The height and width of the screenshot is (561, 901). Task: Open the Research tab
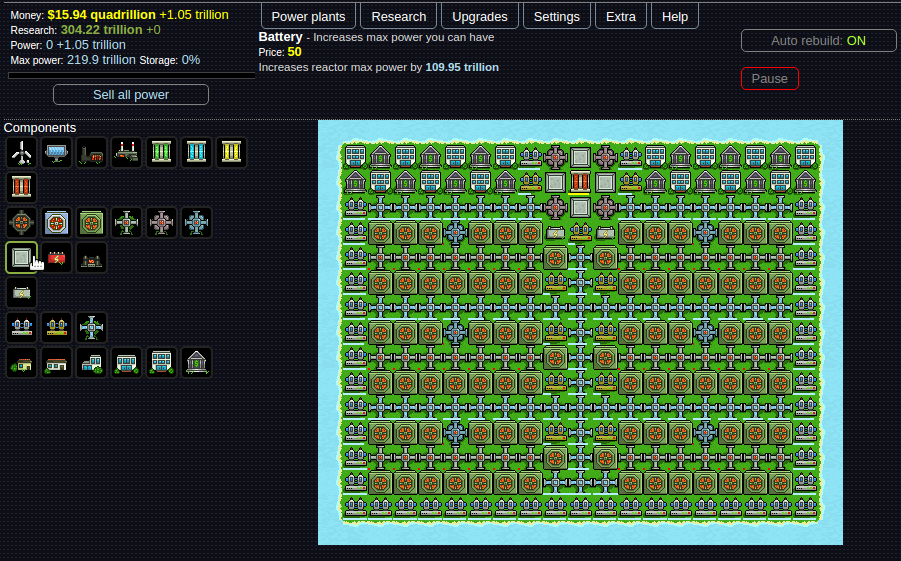(x=399, y=16)
